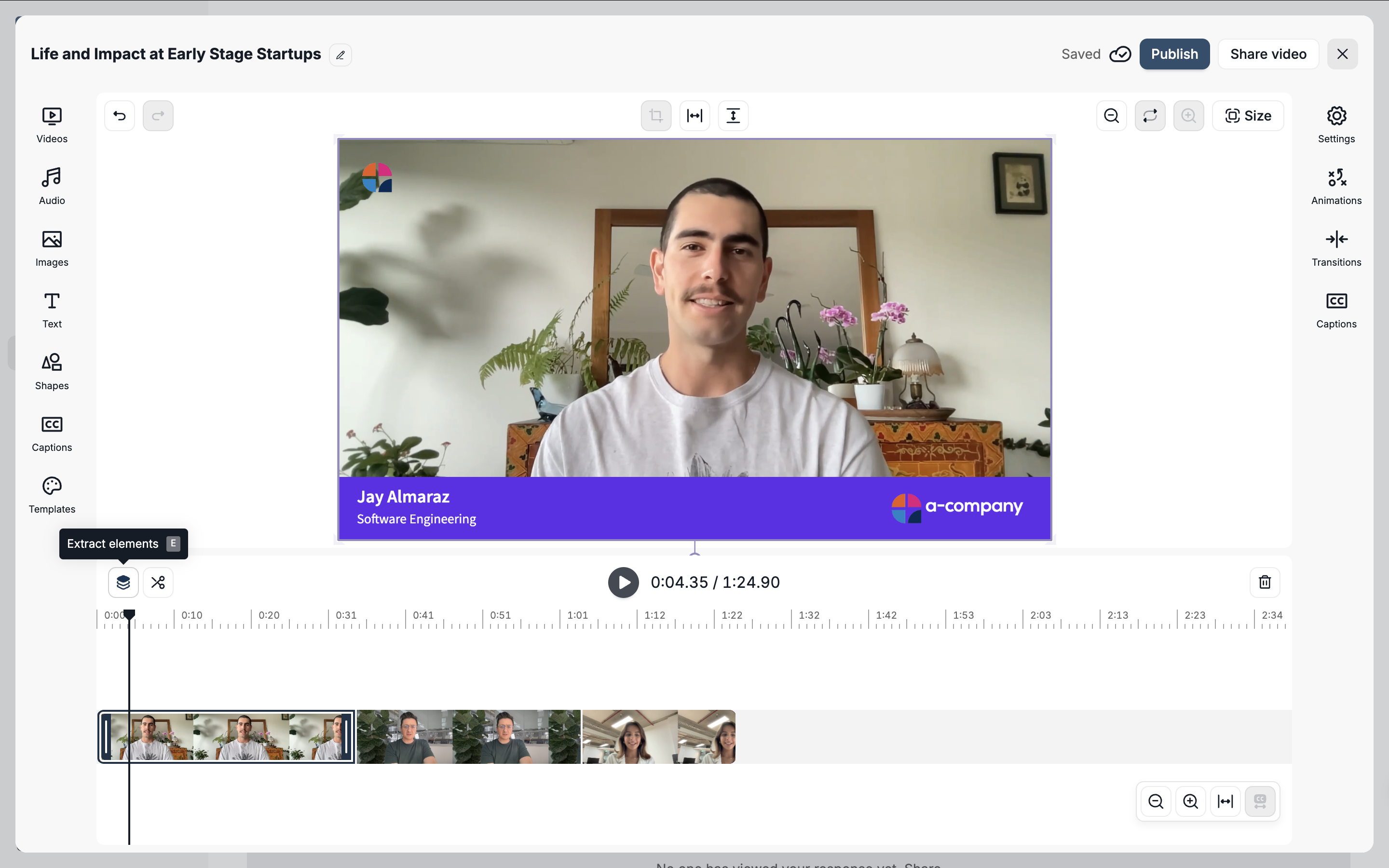Viewport: 1389px width, 868px height.
Task: Click the split clip scissors icon
Action: click(x=158, y=582)
